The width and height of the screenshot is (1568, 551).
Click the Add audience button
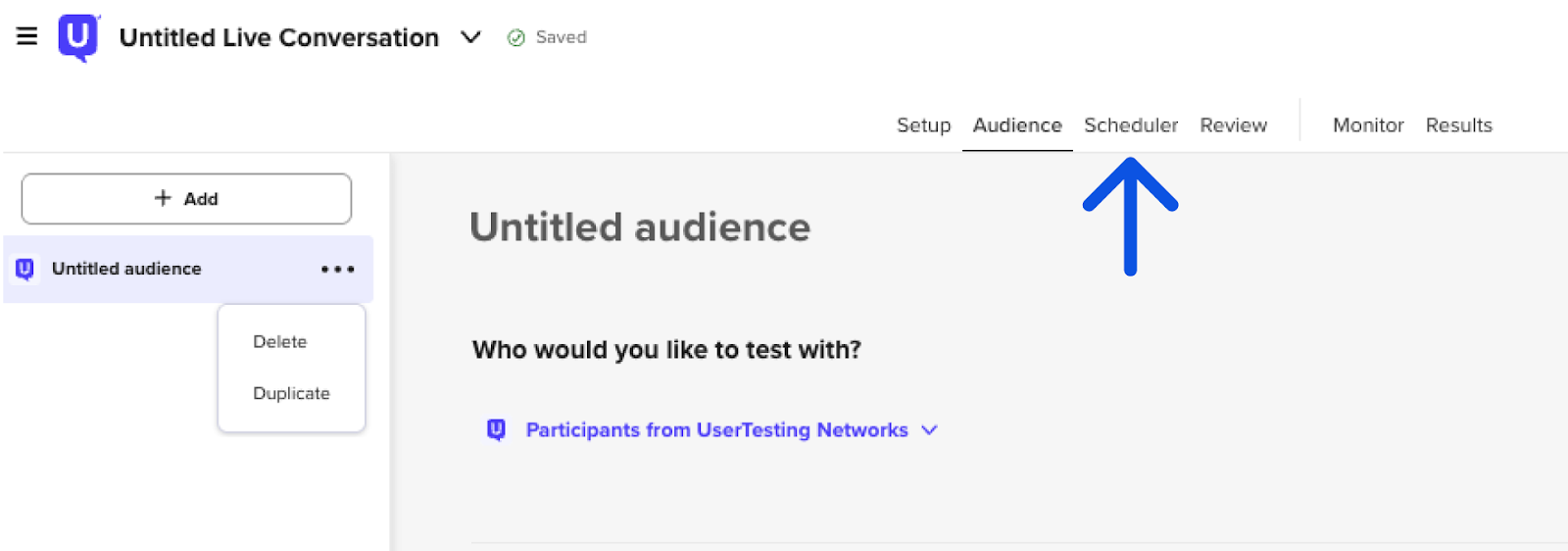click(x=186, y=199)
